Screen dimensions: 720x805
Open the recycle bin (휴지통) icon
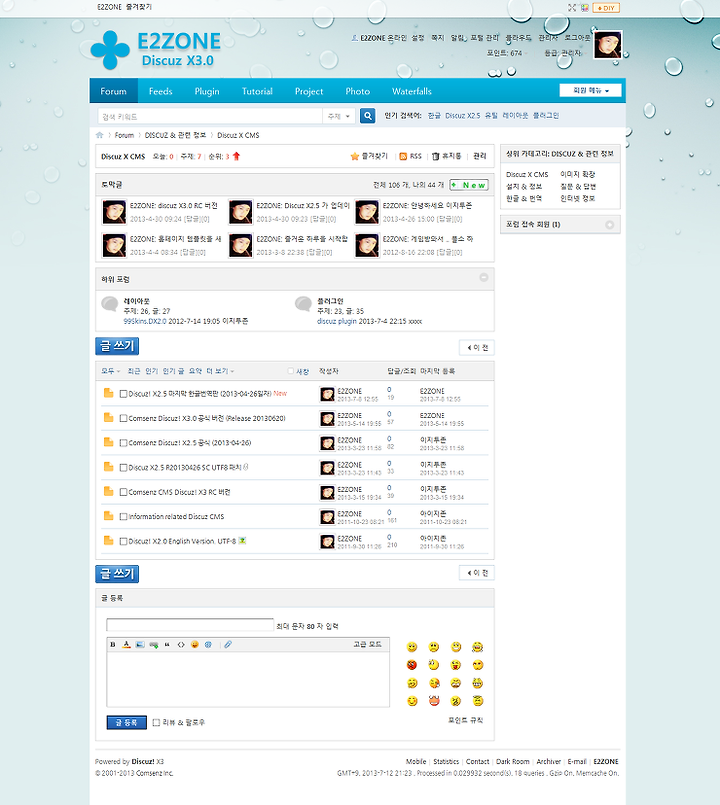click(x=435, y=156)
